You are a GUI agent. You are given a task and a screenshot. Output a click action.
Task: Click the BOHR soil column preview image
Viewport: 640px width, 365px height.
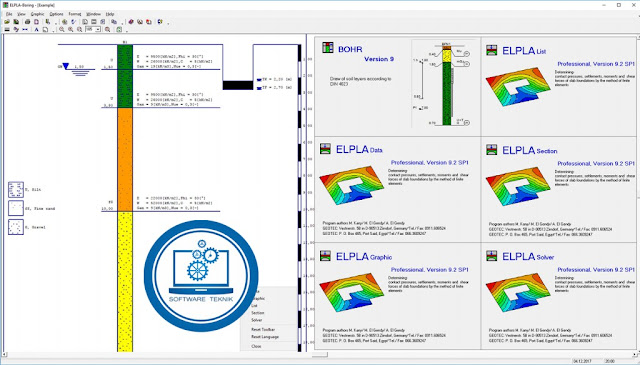445,84
